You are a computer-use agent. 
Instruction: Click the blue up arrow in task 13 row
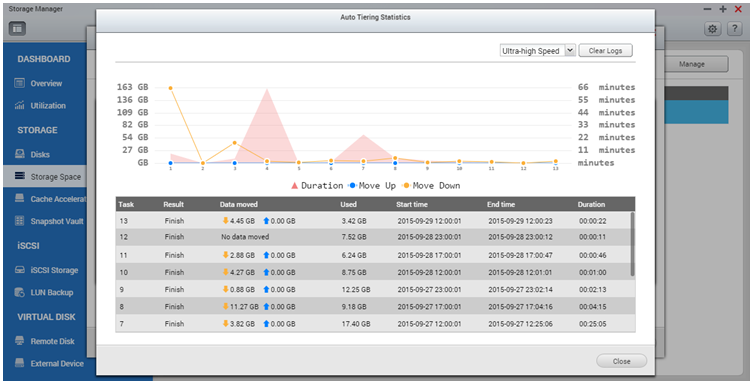tap(266, 221)
